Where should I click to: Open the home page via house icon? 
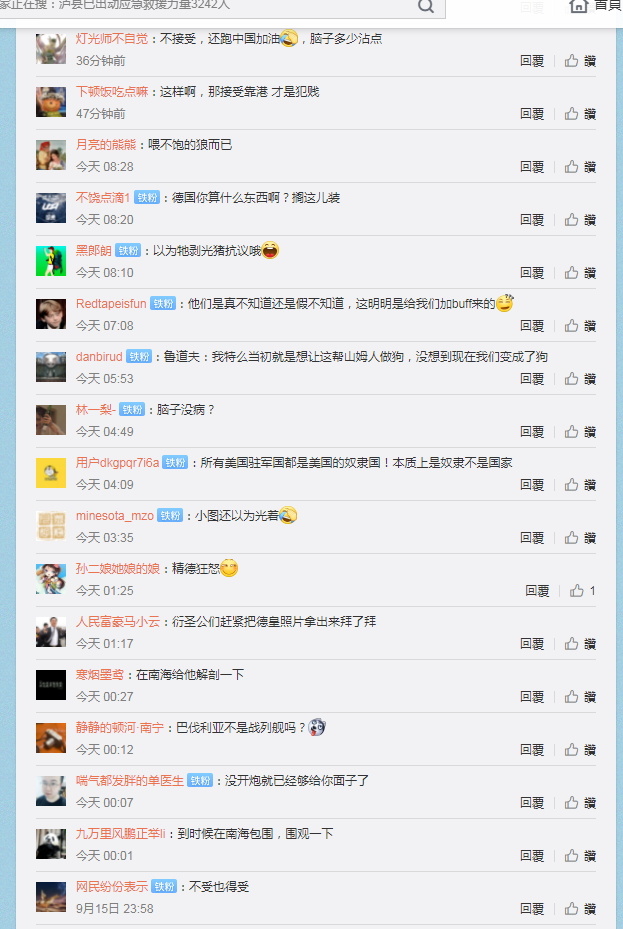pyautogui.click(x=579, y=6)
